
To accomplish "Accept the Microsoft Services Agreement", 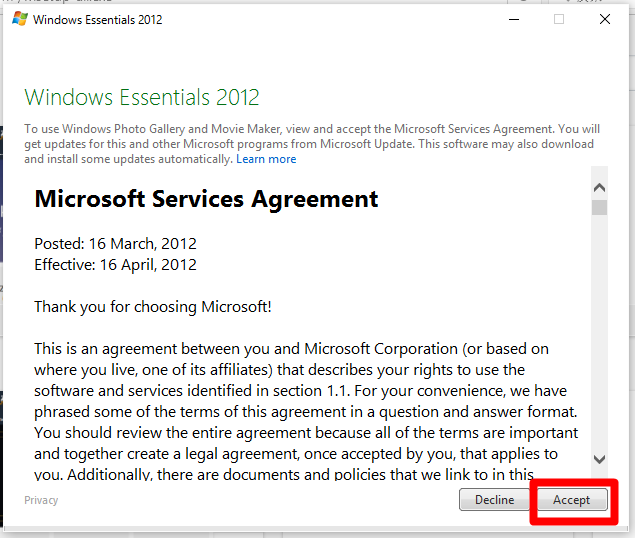I will click(571, 500).
